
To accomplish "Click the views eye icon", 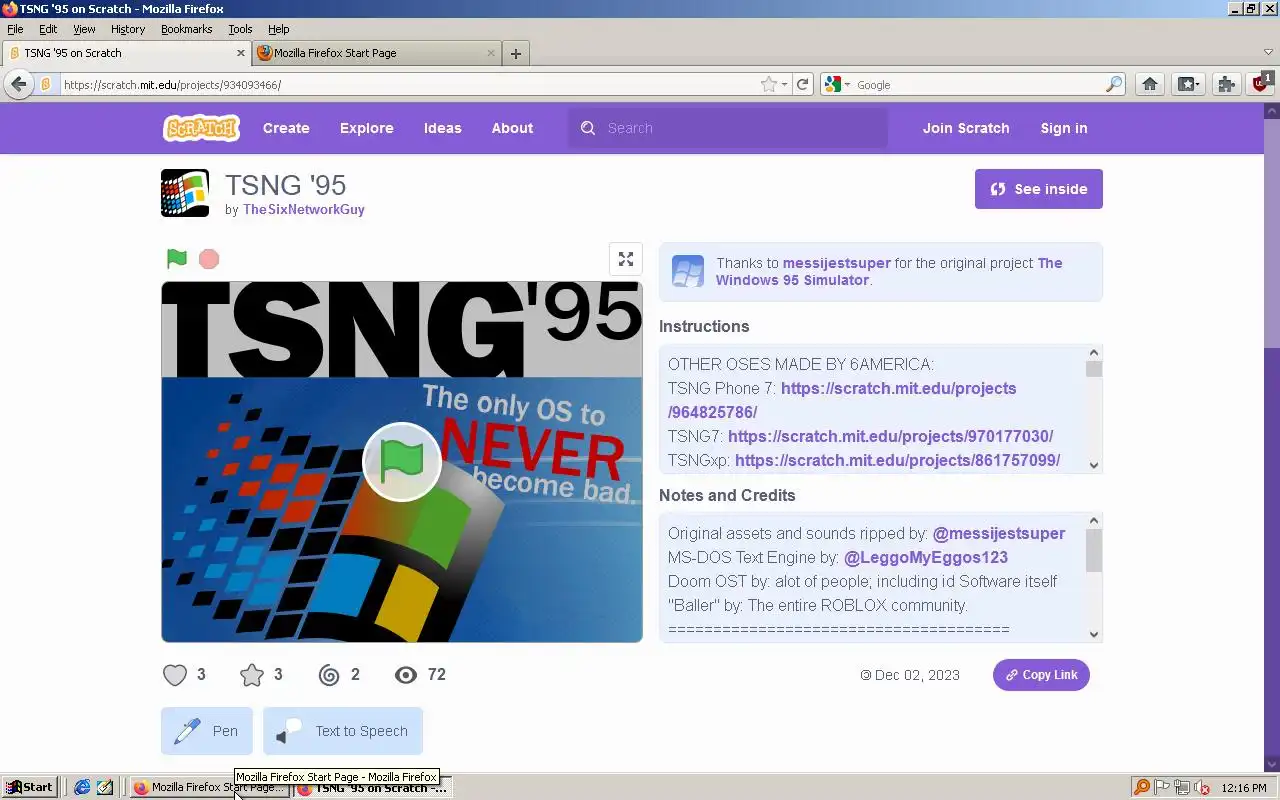I will (x=406, y=675).
